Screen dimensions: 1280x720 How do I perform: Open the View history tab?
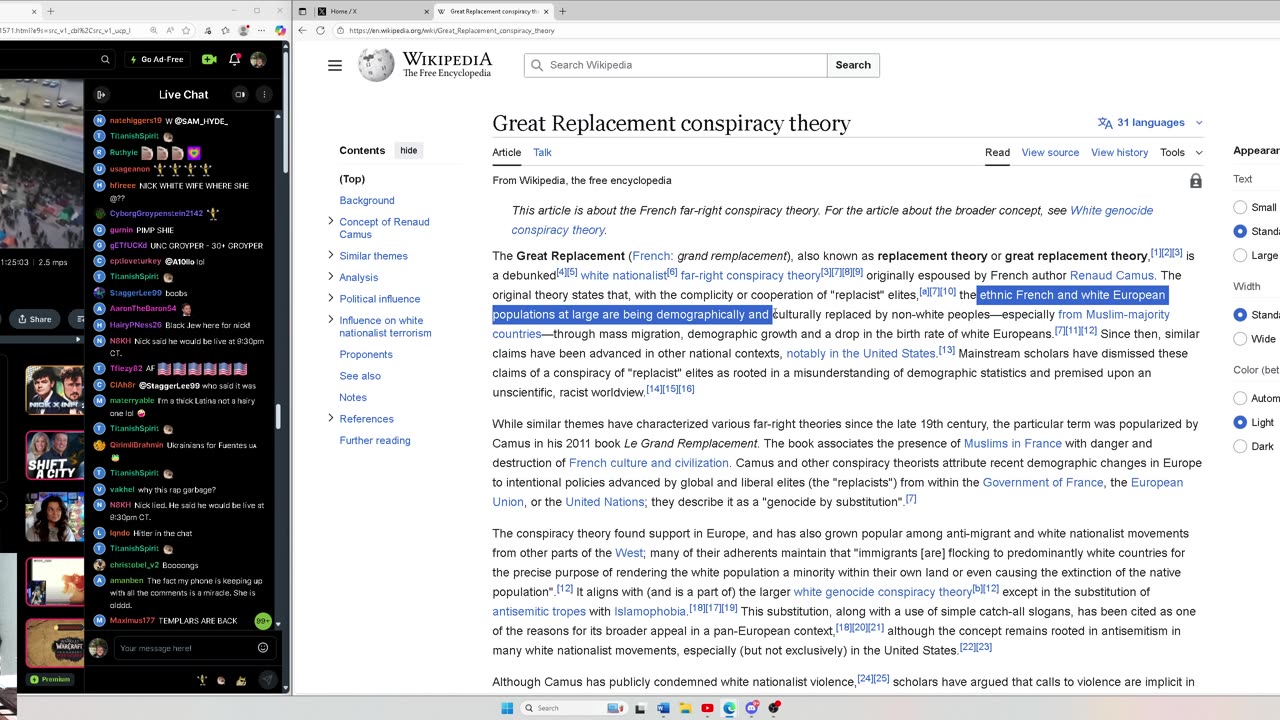[1119, 153]
